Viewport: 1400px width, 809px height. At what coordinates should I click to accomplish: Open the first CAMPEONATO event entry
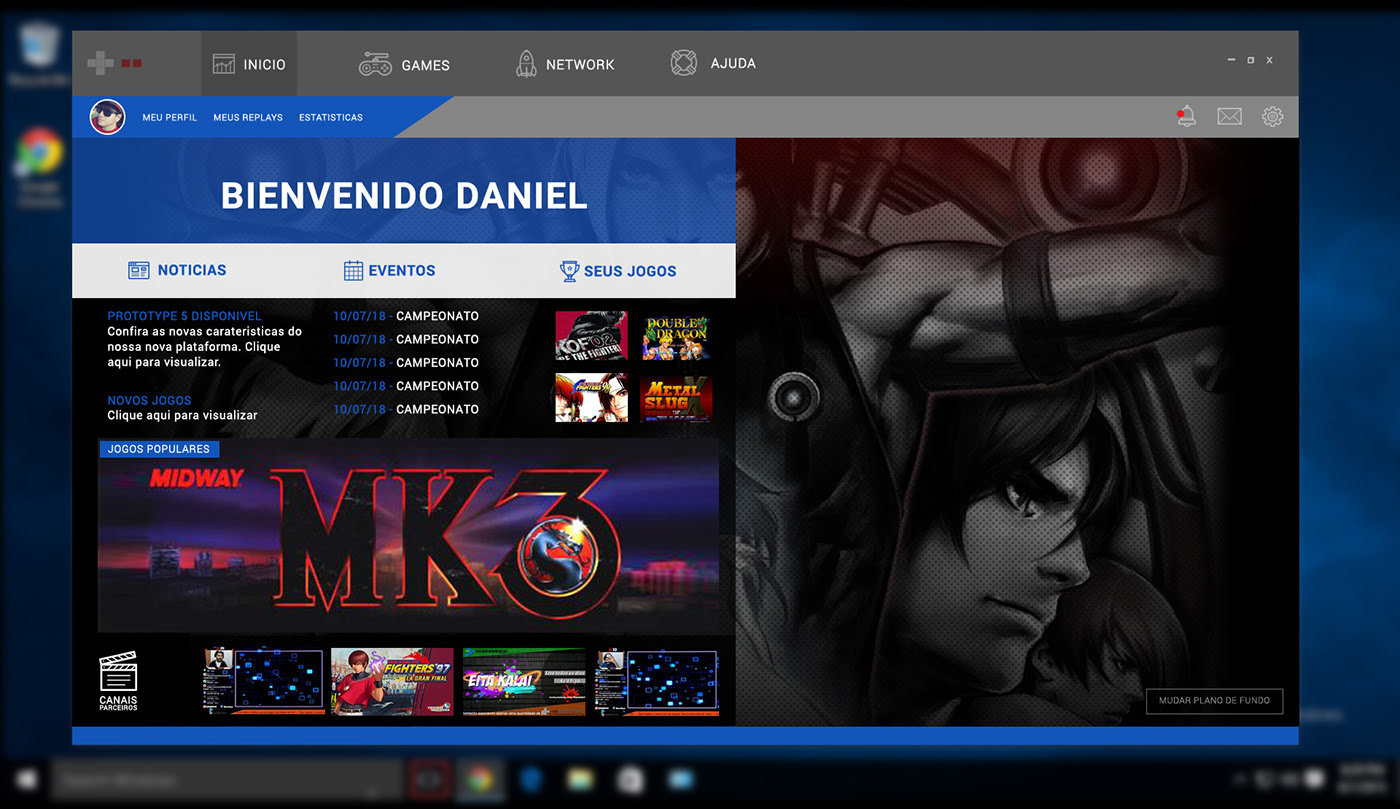tap(406, 316)
